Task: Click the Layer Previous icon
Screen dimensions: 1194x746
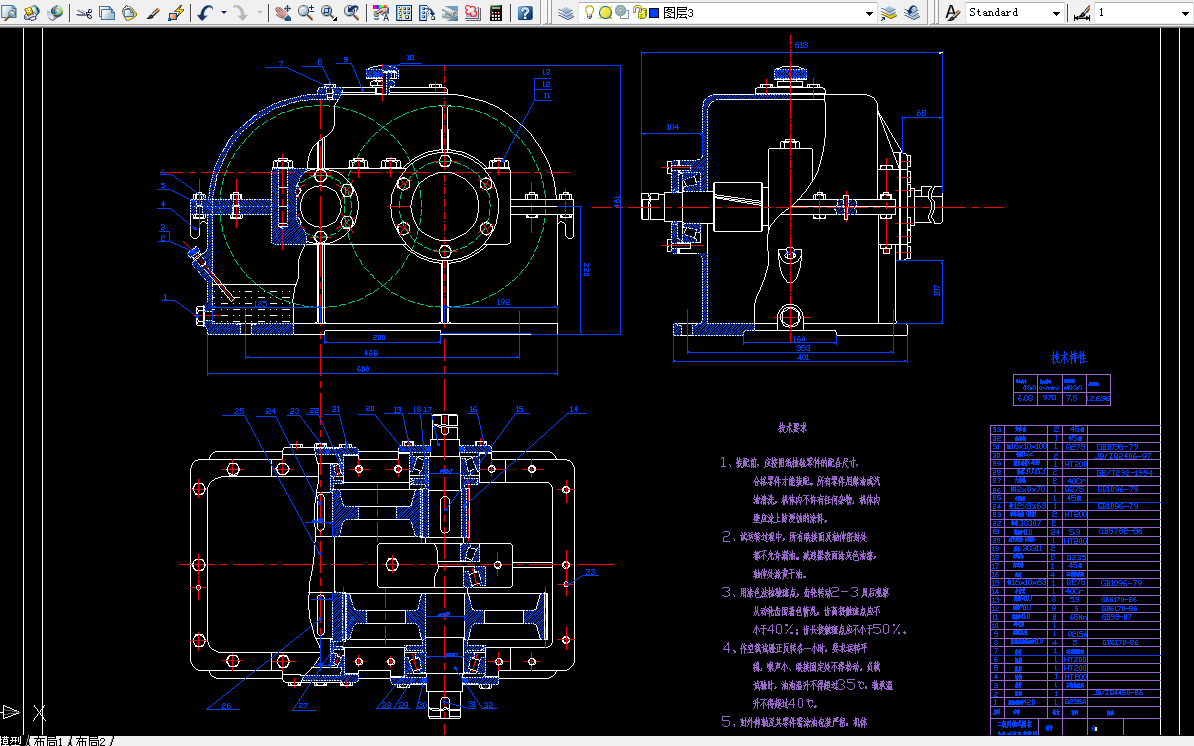Action: point(912,13)
